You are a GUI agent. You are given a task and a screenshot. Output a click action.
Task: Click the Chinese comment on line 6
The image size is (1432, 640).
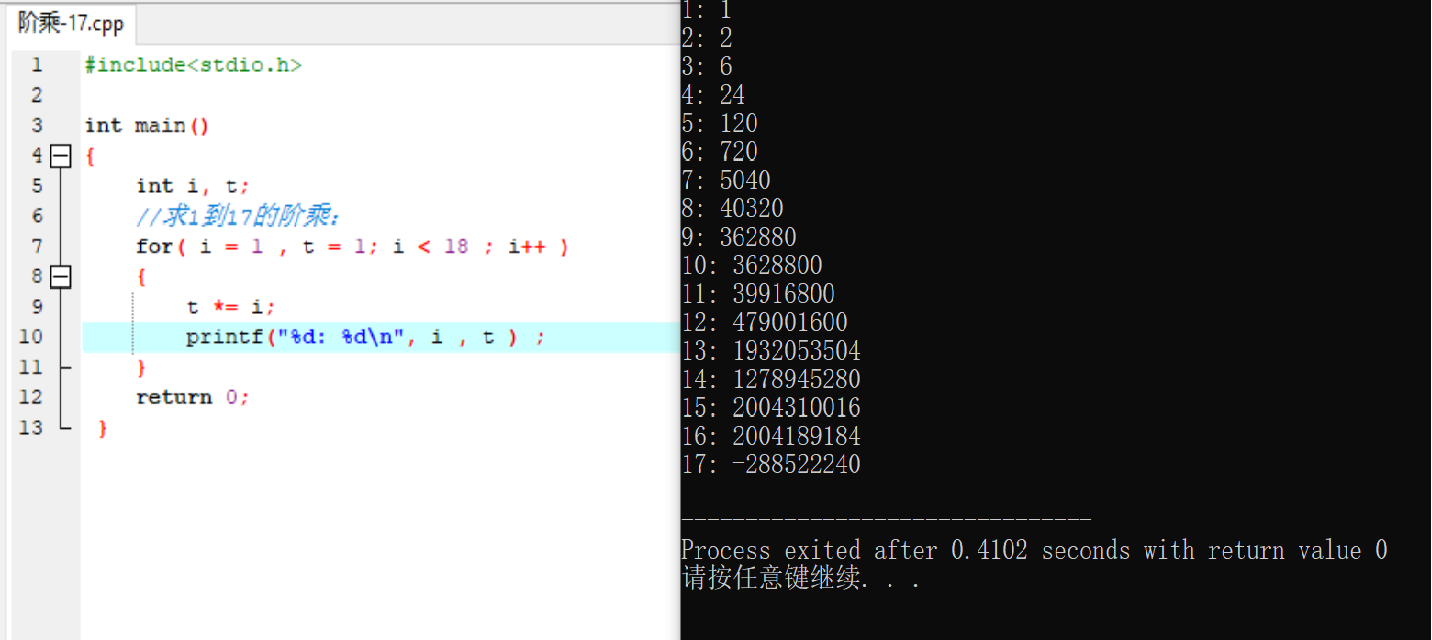pyautogui.click(x=239, y=216)
